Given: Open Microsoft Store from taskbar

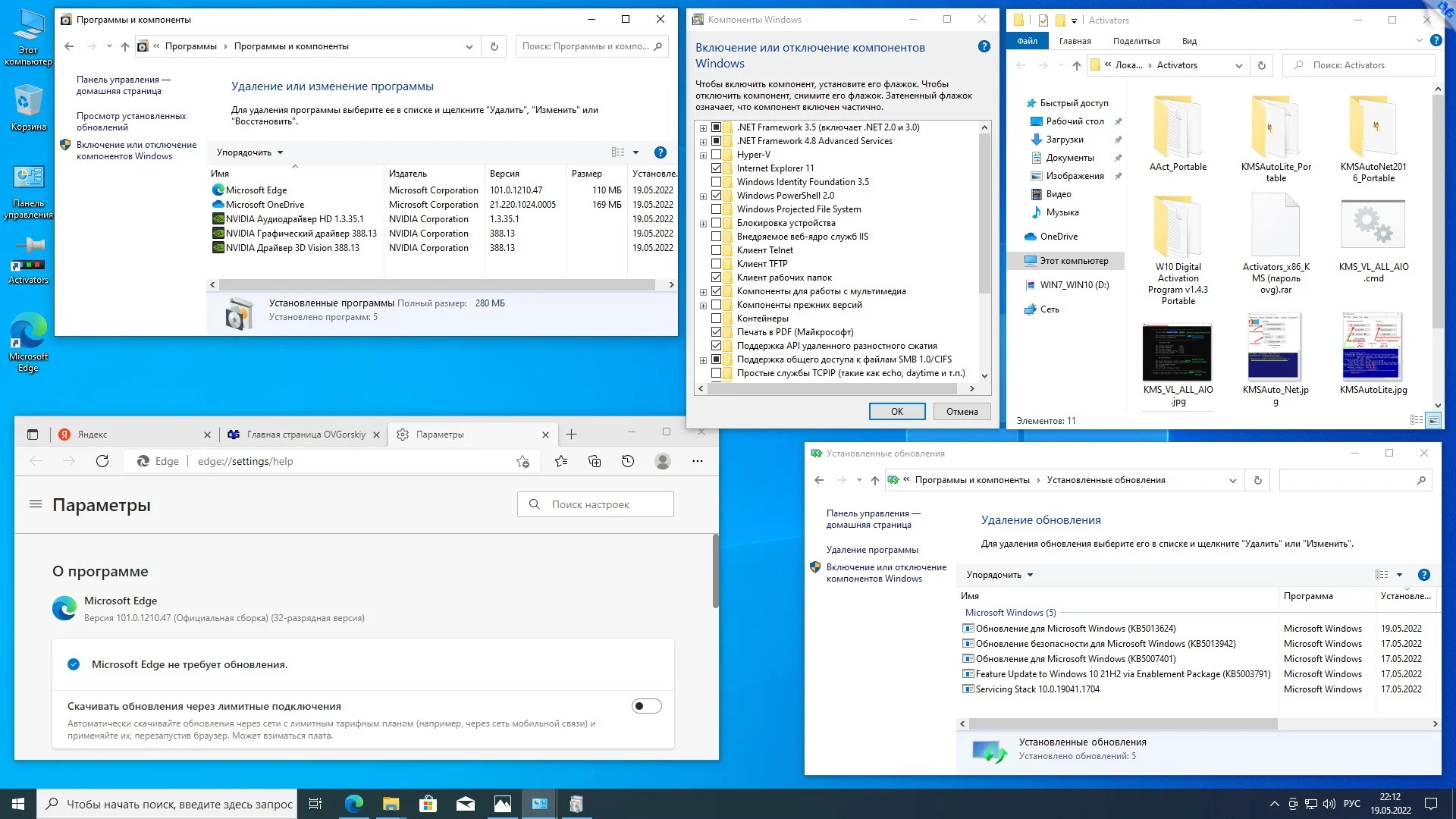Looking at the screenshot, I should coord(428,804).
